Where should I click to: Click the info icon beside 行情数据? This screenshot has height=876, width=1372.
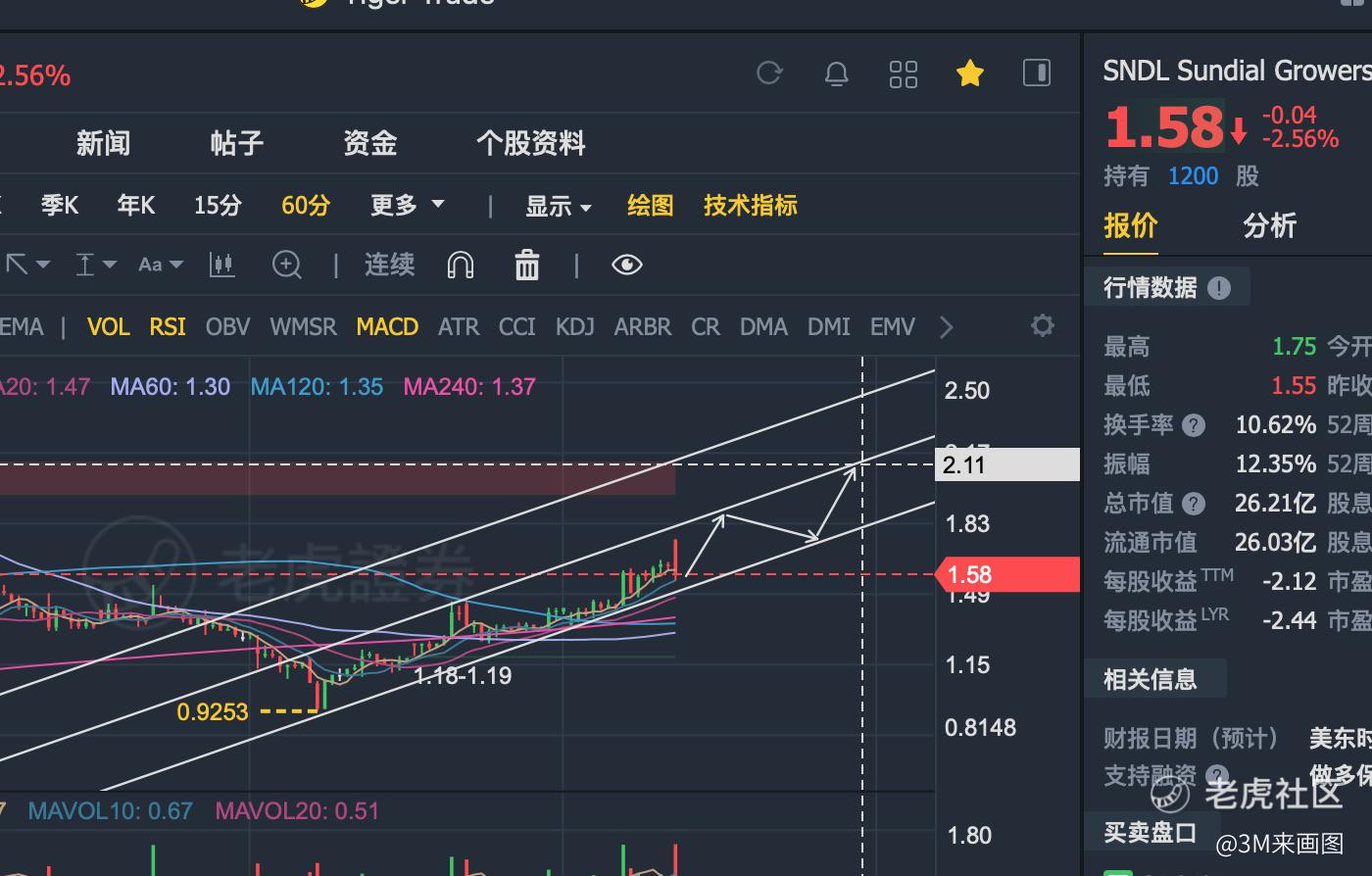pos(1219,287)
